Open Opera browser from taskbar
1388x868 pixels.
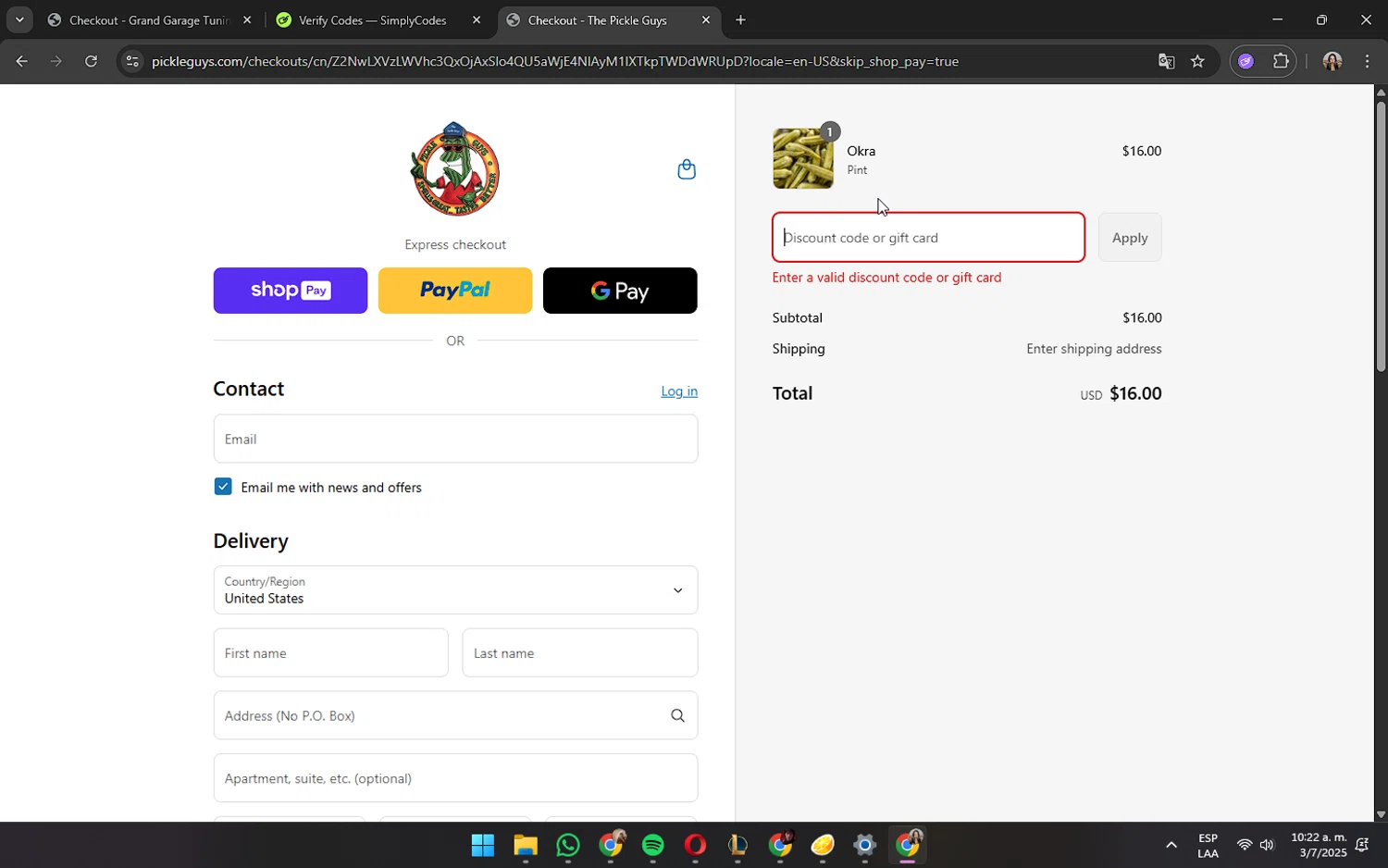[x=695, y=845]
